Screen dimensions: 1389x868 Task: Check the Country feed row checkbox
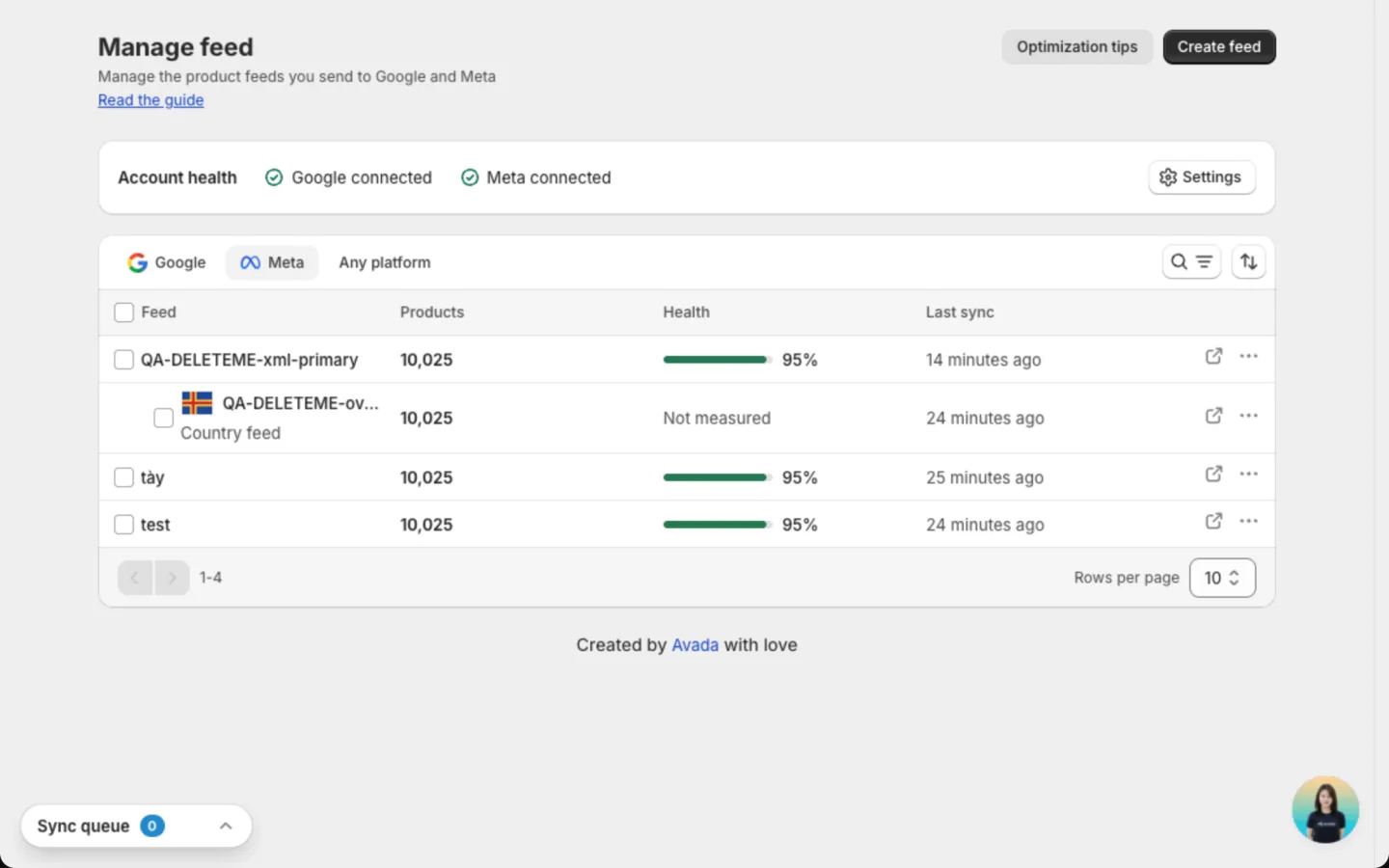coord(164,418)
